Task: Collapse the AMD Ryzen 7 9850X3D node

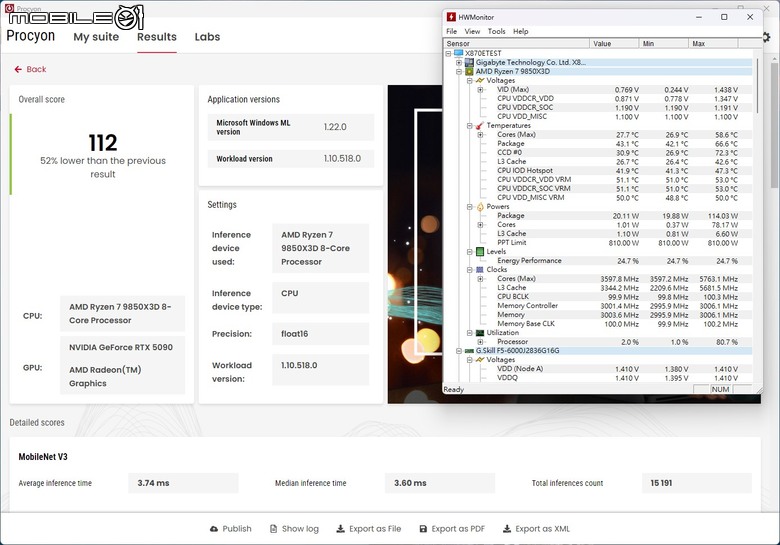Action: pos(459,72)
